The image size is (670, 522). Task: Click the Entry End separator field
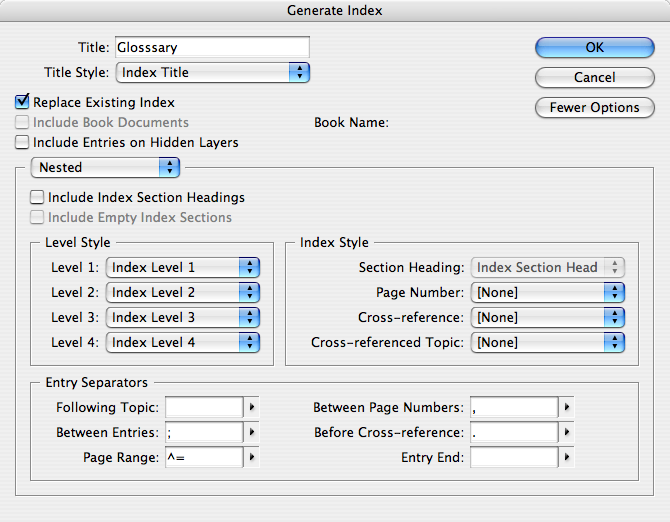(514, 457)
